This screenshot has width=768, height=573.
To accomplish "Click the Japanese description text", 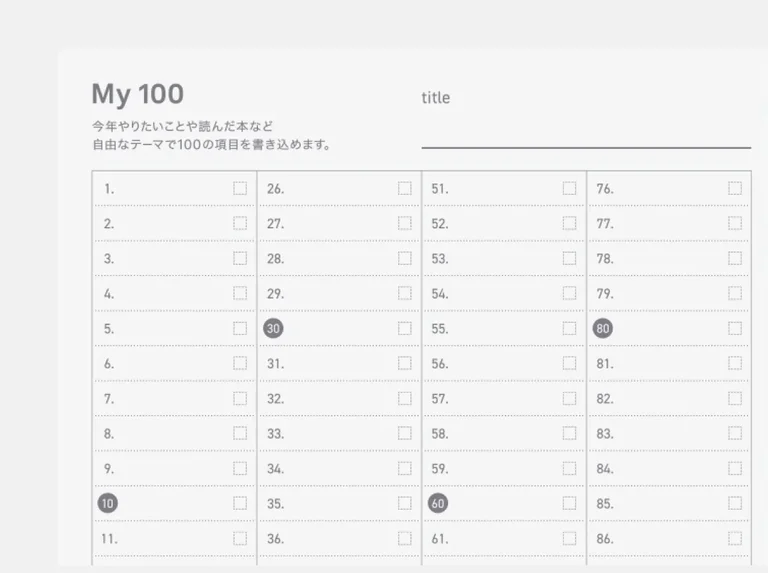I will tap(211, 135).
